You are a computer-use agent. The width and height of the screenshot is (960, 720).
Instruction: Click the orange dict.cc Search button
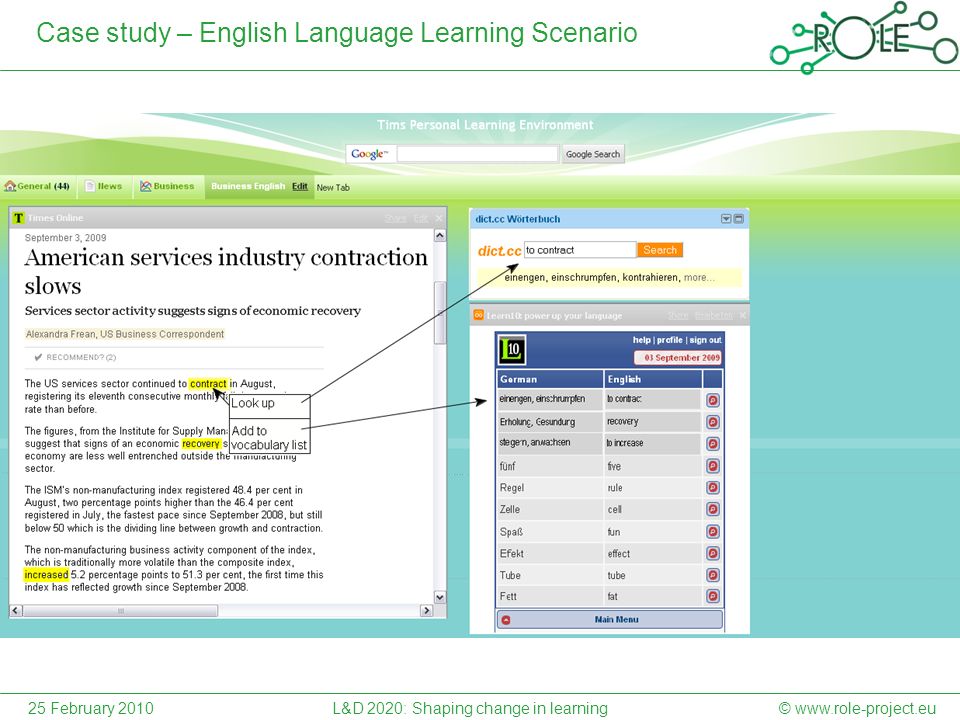click(659, 250)
